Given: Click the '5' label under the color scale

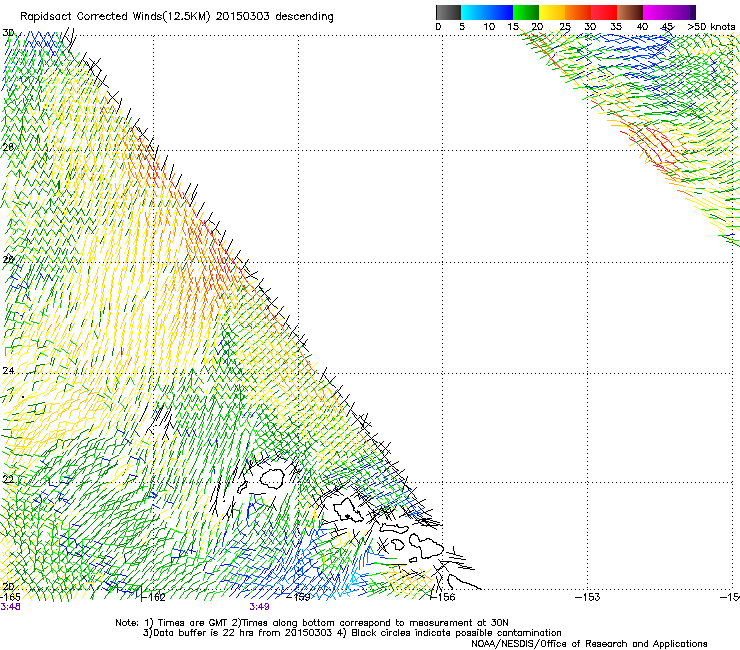Looking at the screenshot, I should [462, 27].
